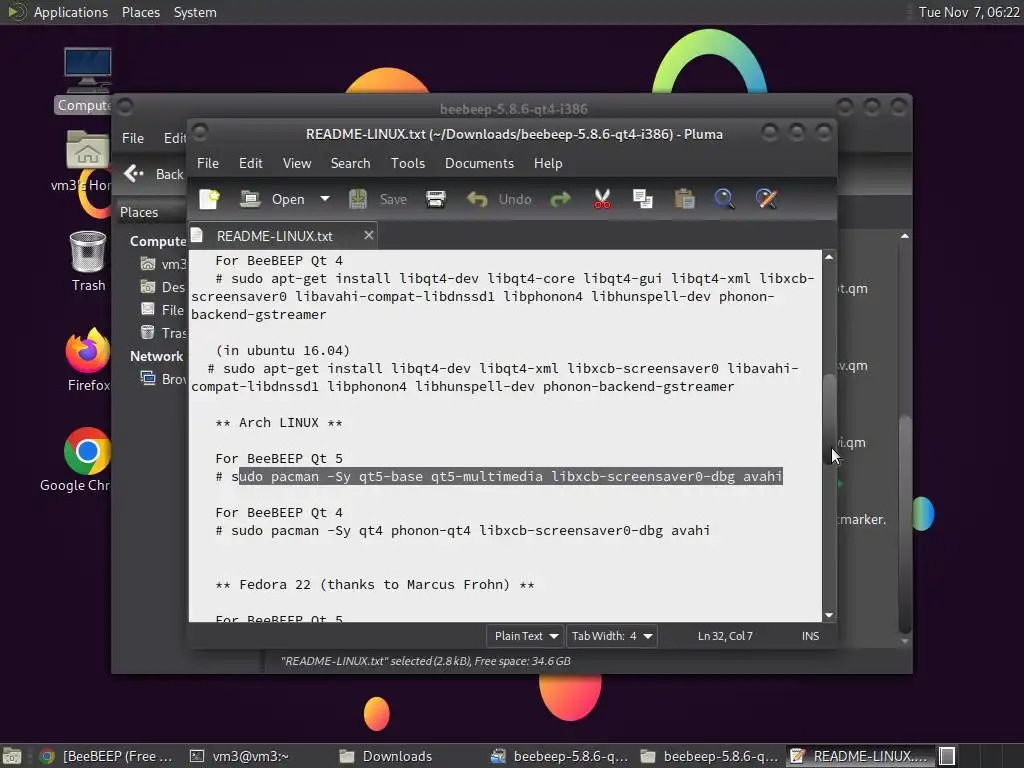Screen dimensions: 1024x768
Task: Click the Undo arrow icon
Action: 477,199
